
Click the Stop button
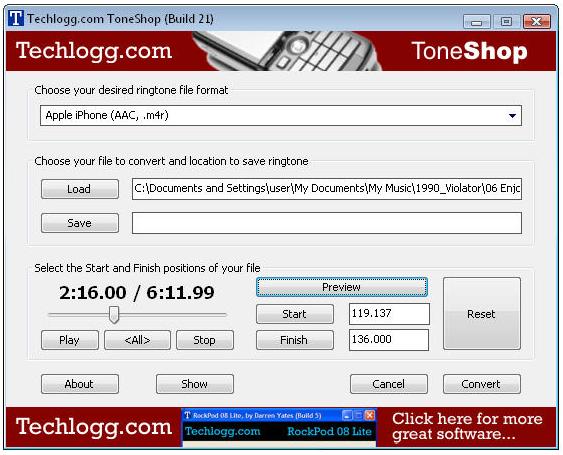[205, 340]
